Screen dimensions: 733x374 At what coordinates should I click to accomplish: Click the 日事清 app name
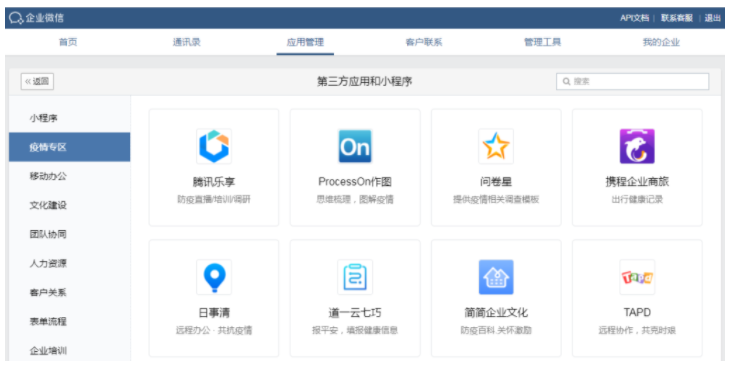pyautogui.click(x=214, y=313)
